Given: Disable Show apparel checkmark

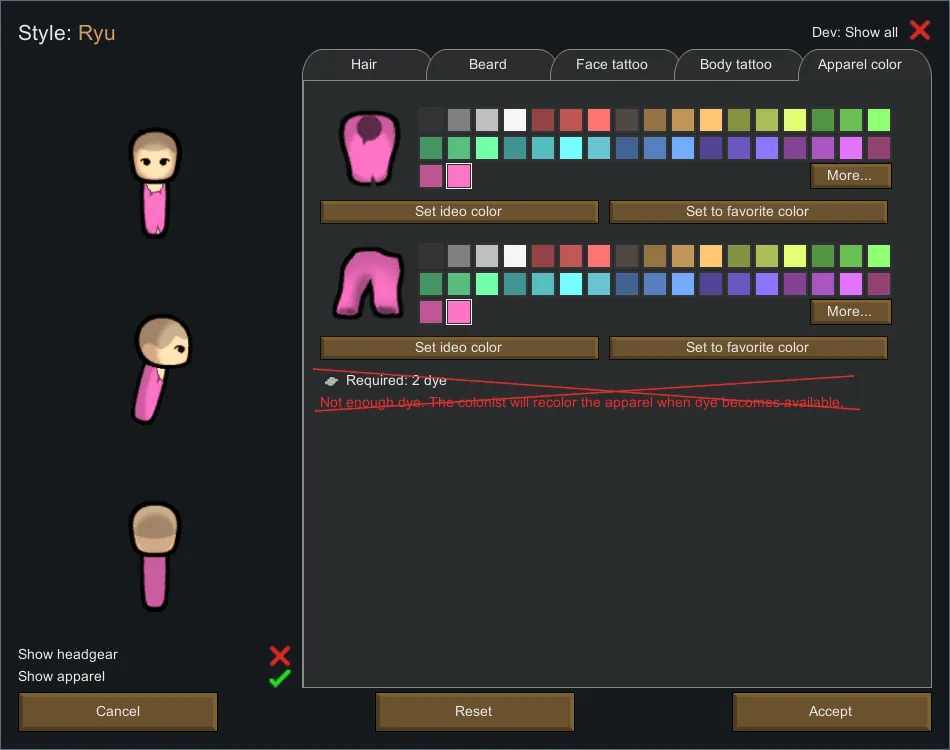Looking at the screenshot, I should coord(280,678).
